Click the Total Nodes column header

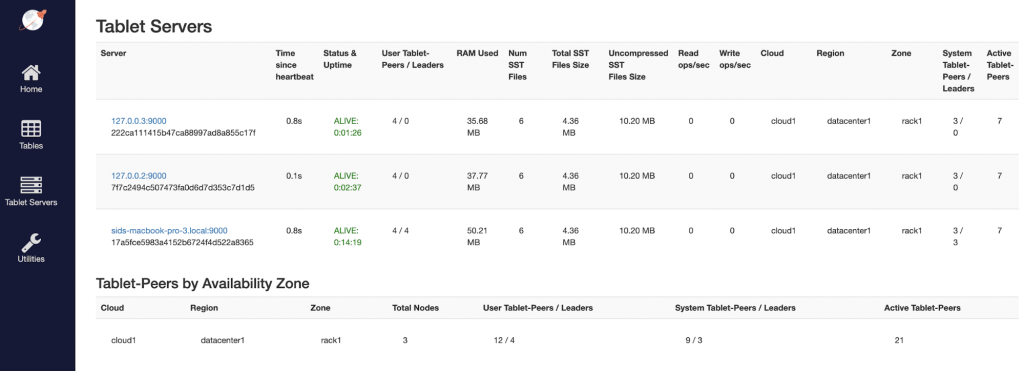[415, 308]
